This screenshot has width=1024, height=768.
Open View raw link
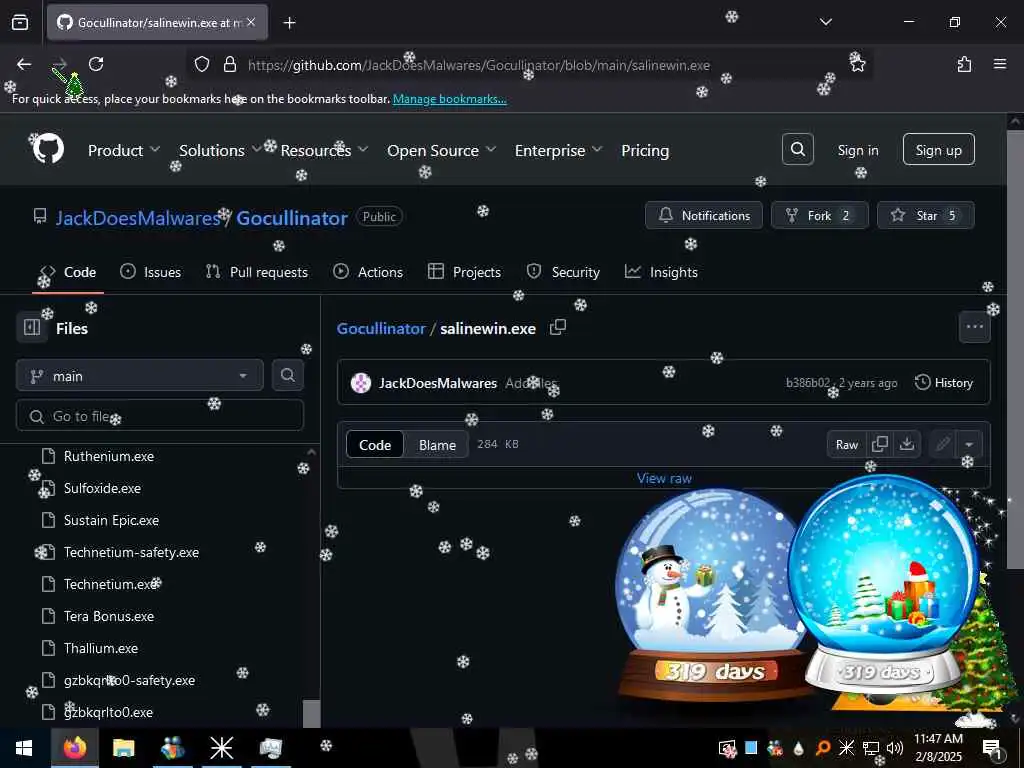664,478
